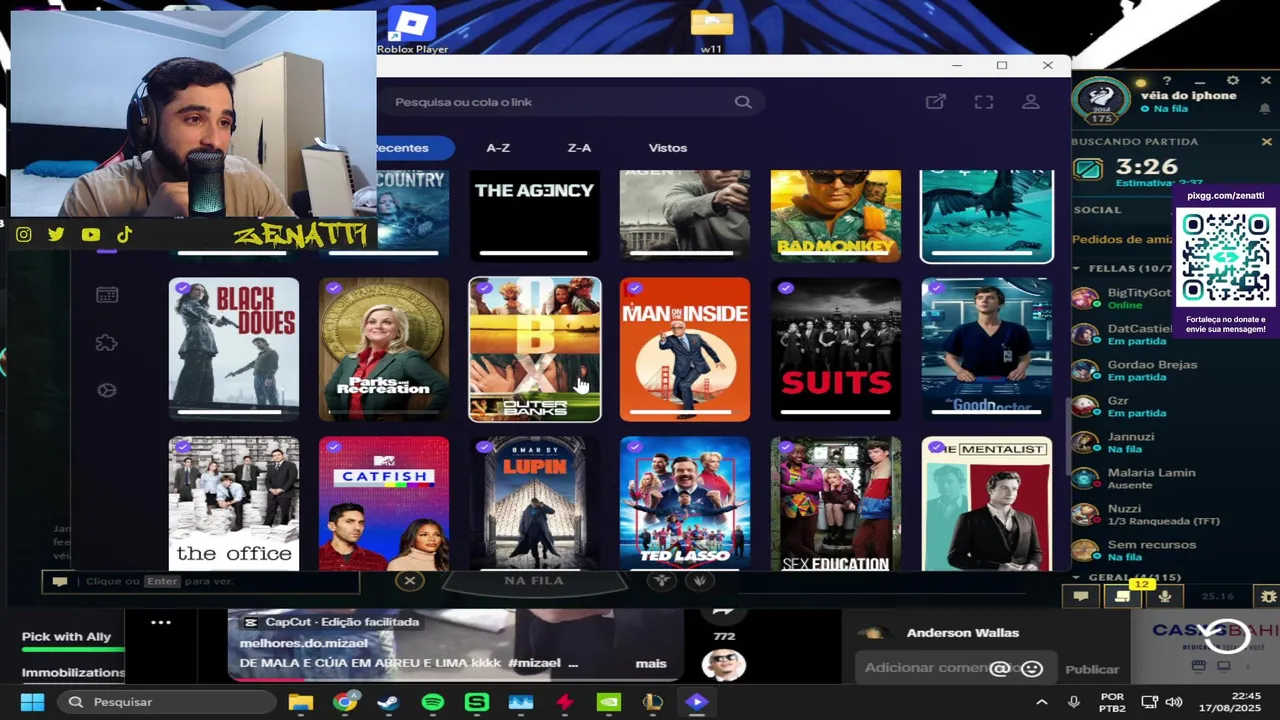Open the Sex Education poster
1280x720 pixels.
coord(836,504)
